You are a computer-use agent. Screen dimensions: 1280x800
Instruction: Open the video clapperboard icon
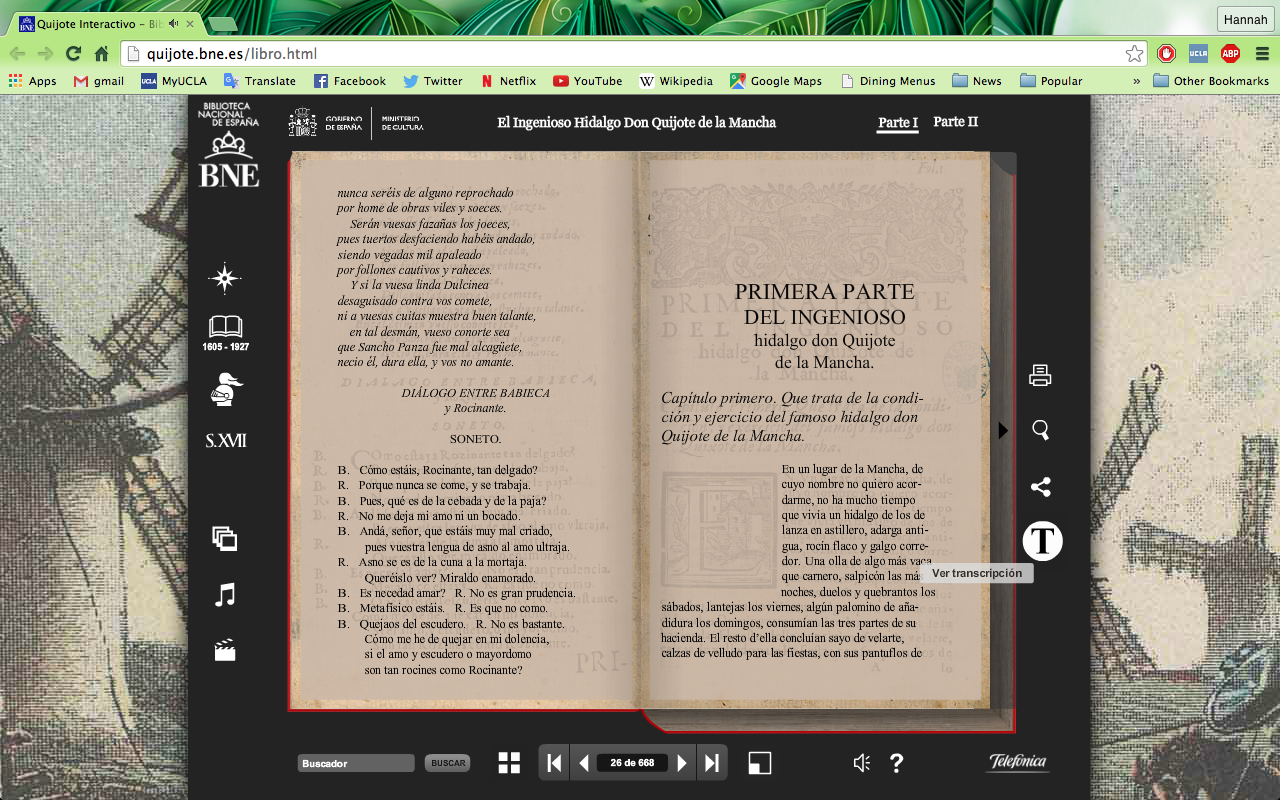[225, 651]
